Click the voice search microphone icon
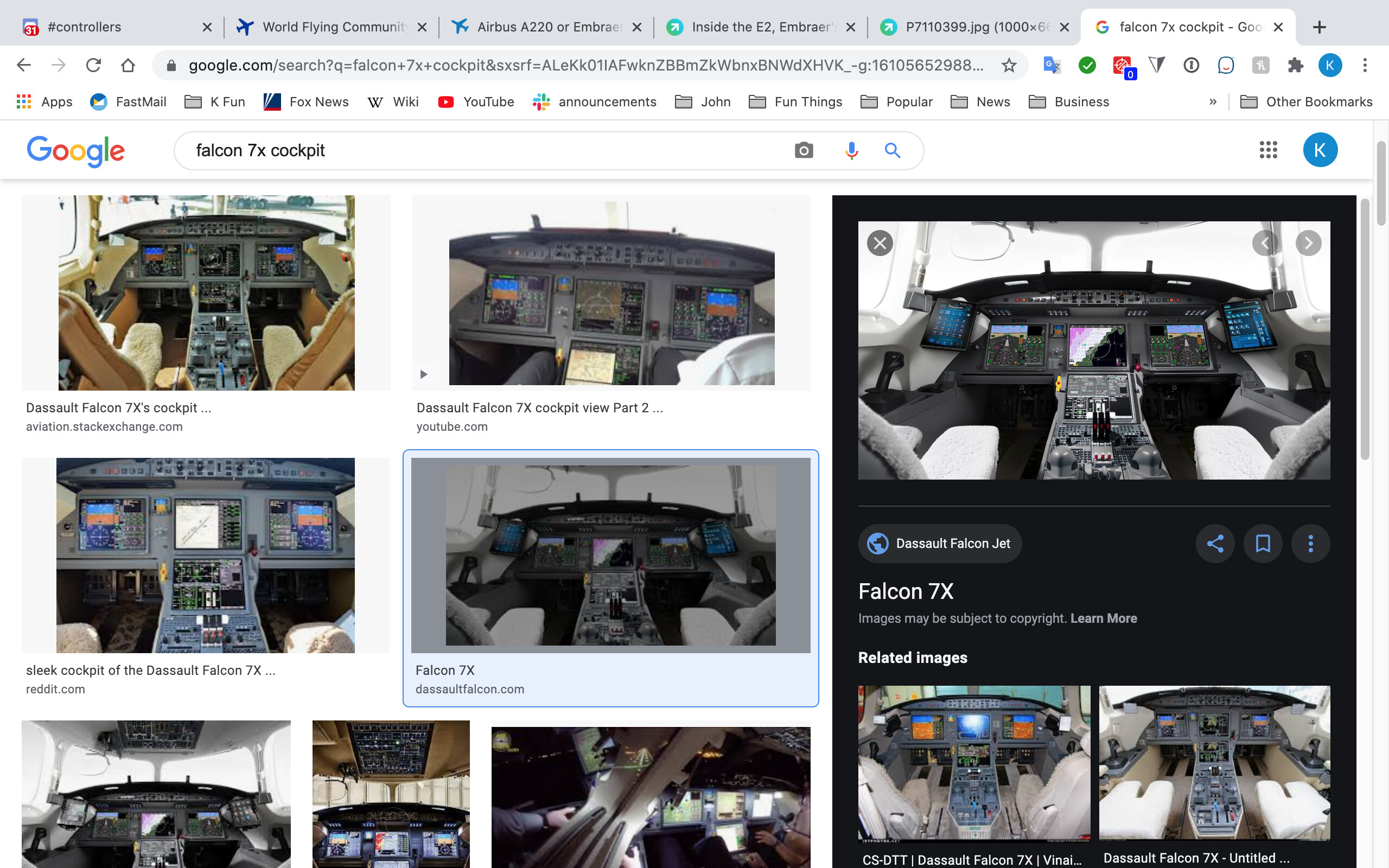1389x868 pixels. point(851,150)
